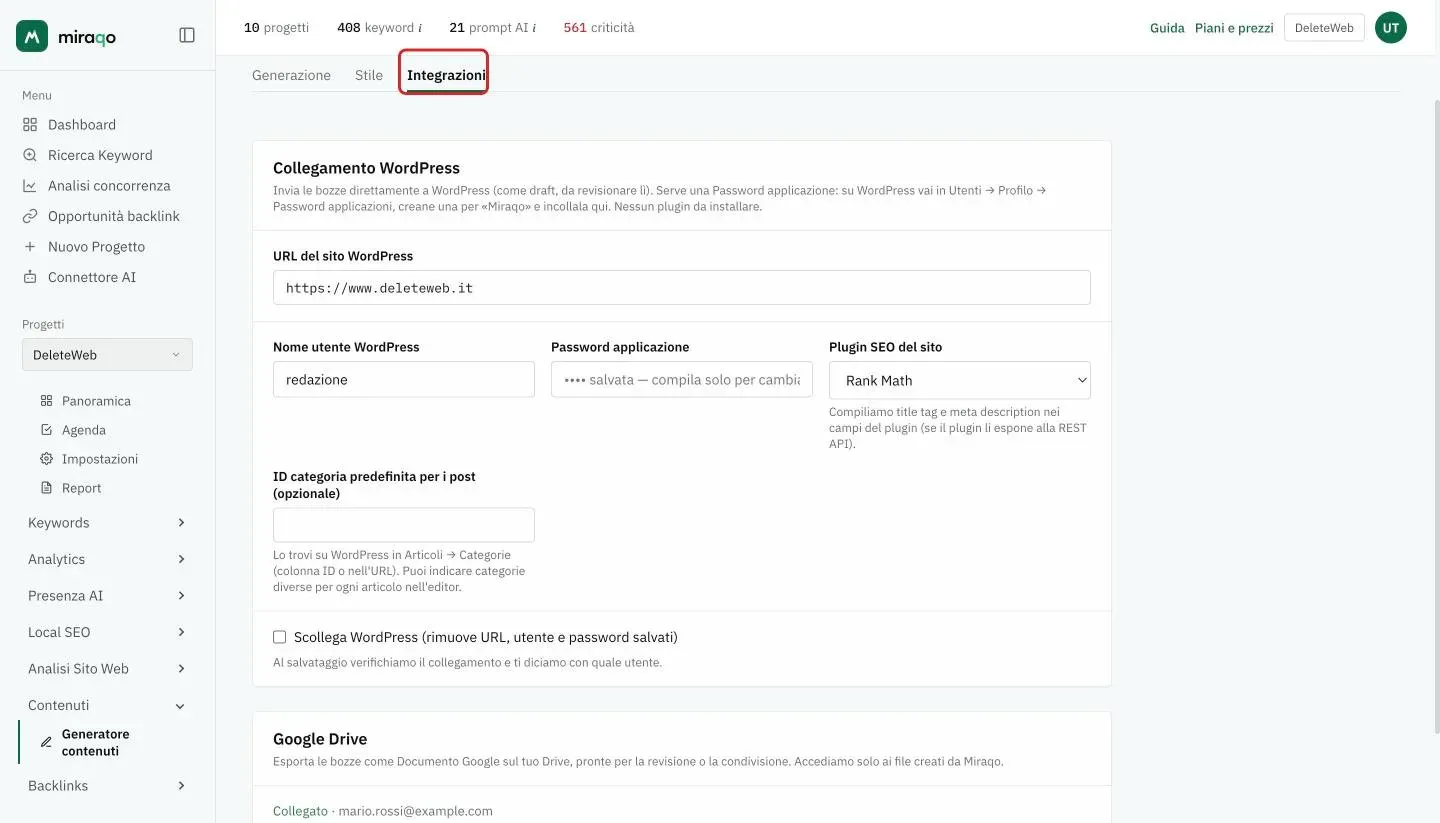Expand the Presenza AI section
Screen dimensions: 1440x823
[x=107, y=596]
